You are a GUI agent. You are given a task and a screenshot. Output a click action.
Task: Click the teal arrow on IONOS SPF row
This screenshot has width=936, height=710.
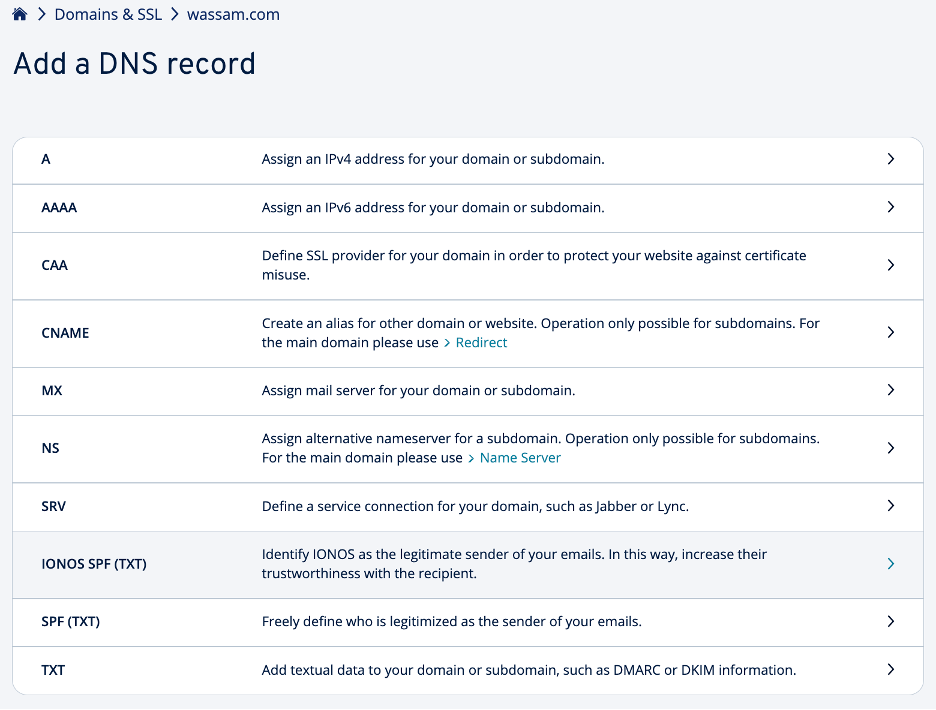click(x=890, y=564)
